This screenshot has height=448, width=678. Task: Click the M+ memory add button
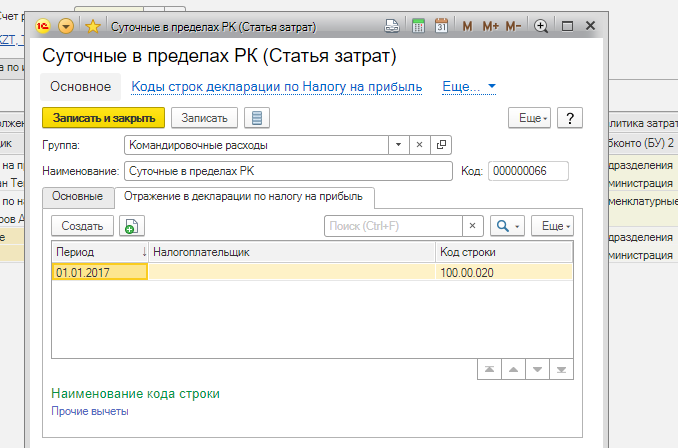[x=490, y=26]
